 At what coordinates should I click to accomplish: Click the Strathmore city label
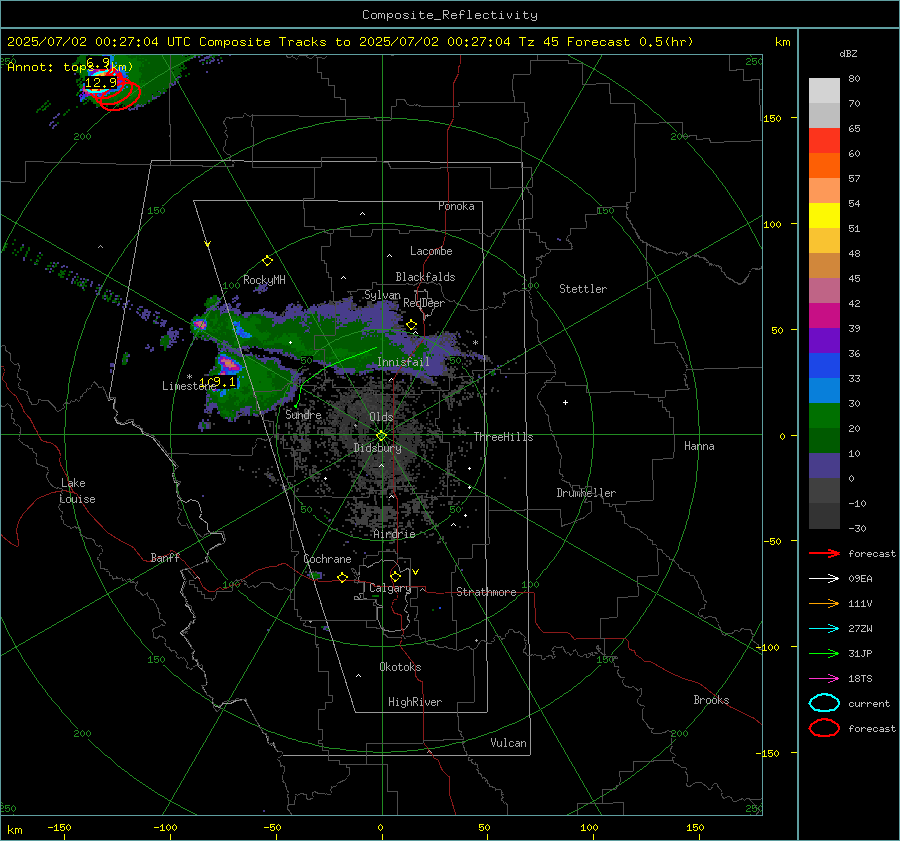click(486, 592)
